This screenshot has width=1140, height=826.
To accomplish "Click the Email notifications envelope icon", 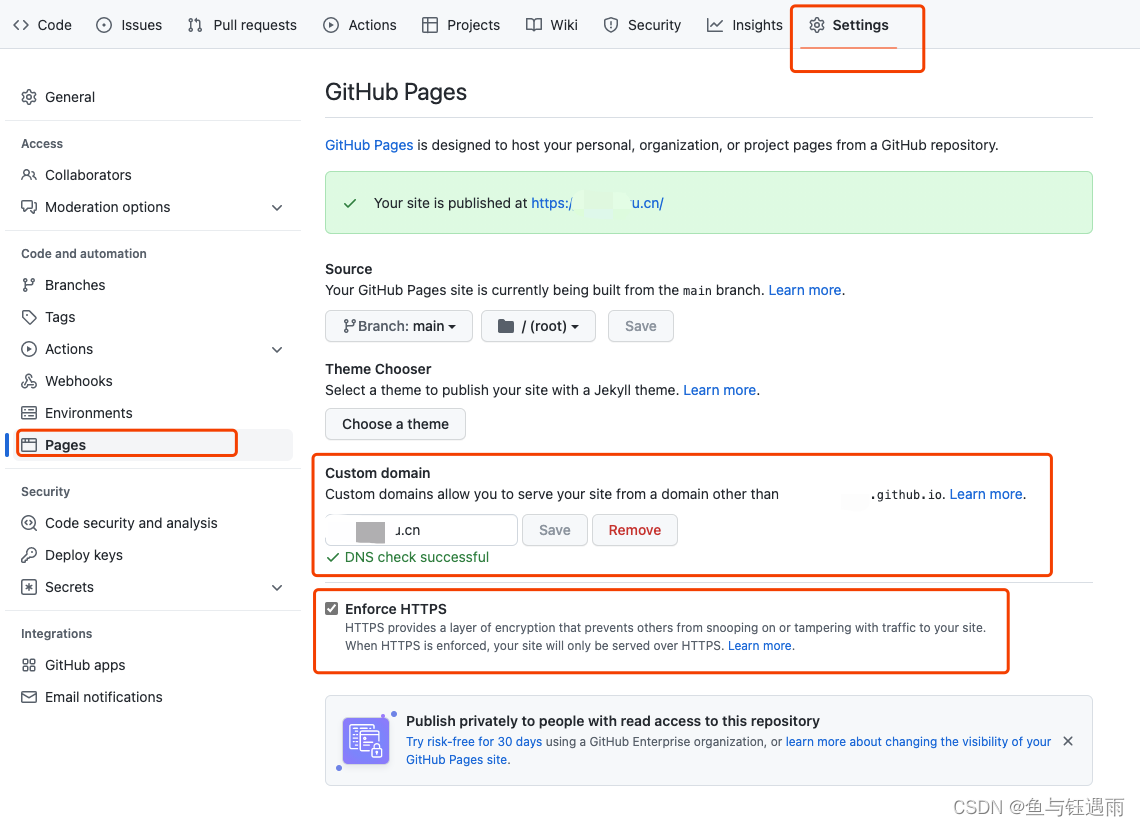I will point(29,697).
